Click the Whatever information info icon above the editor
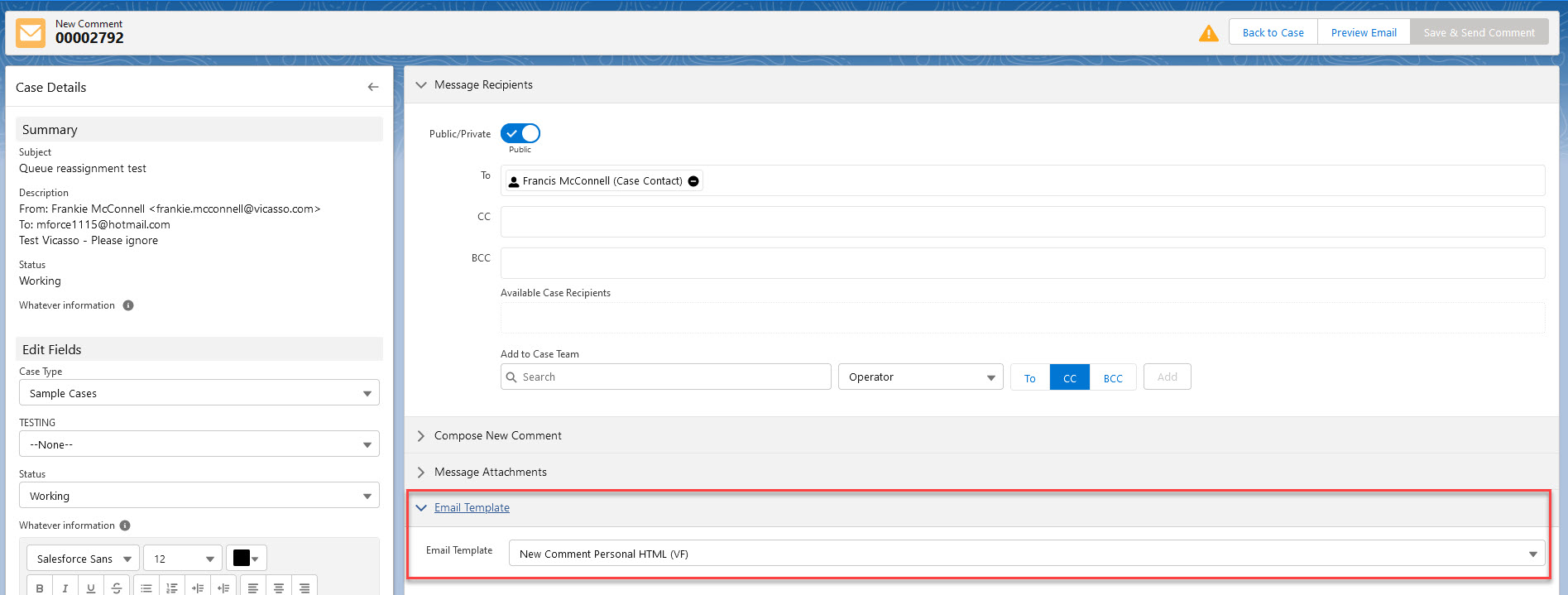1568x595 pixels. [125, 525]
